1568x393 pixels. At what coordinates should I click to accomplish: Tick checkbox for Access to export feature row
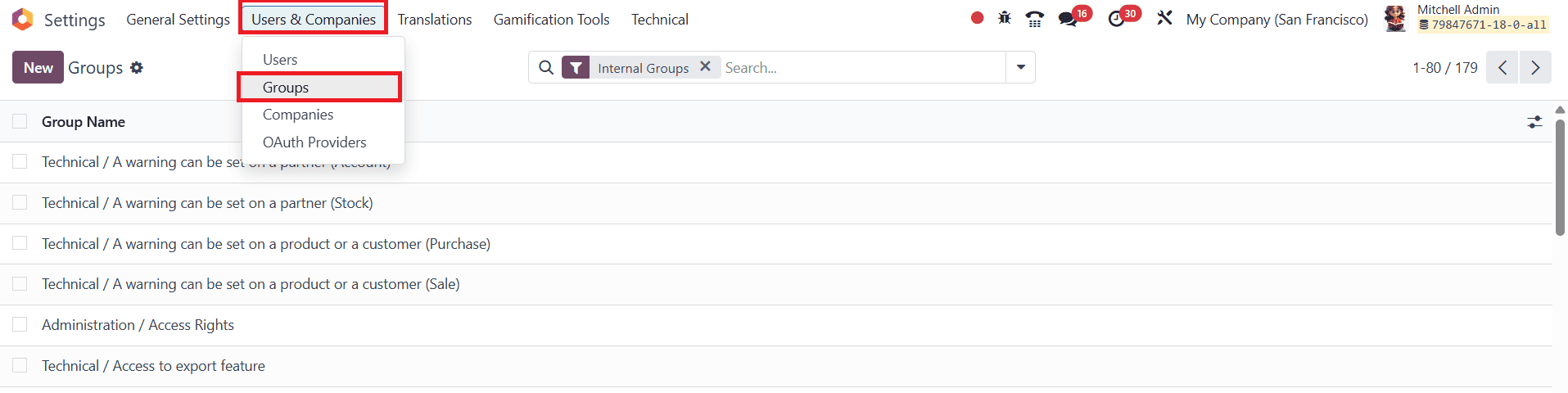(20, 365)
